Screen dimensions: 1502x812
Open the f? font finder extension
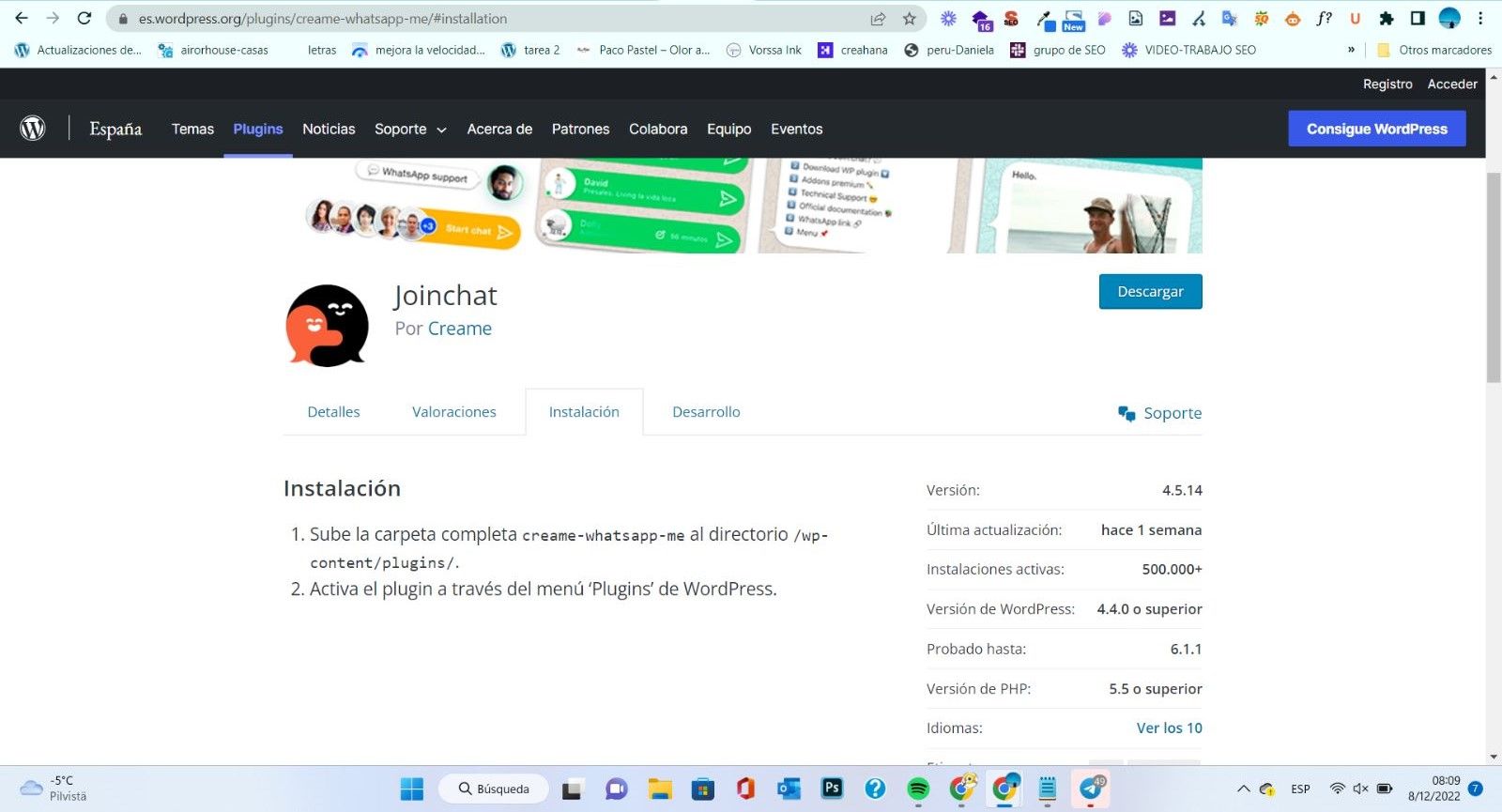pos(1324,18)
